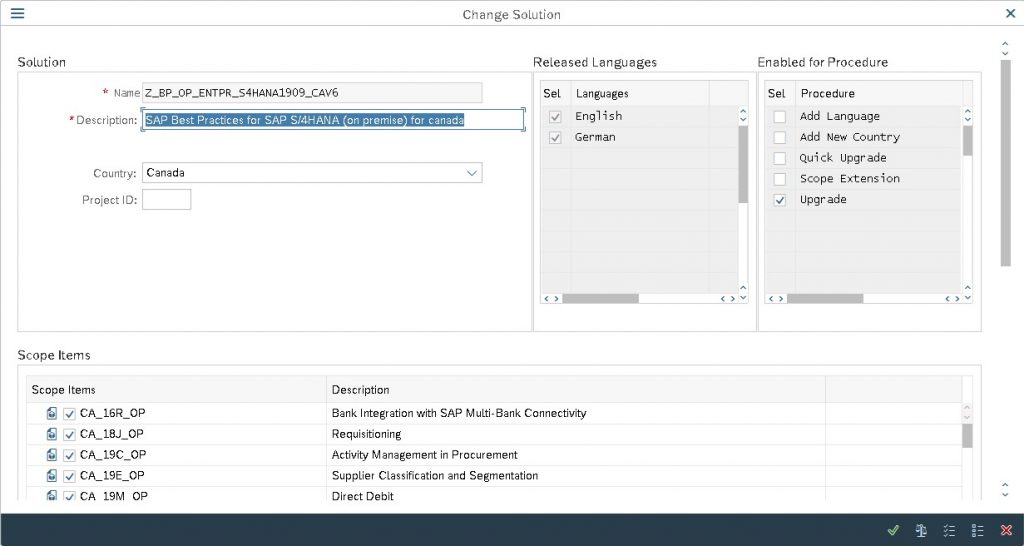Click the Add Language row text
Screen dimensions: 1024x546
point(840,116)
